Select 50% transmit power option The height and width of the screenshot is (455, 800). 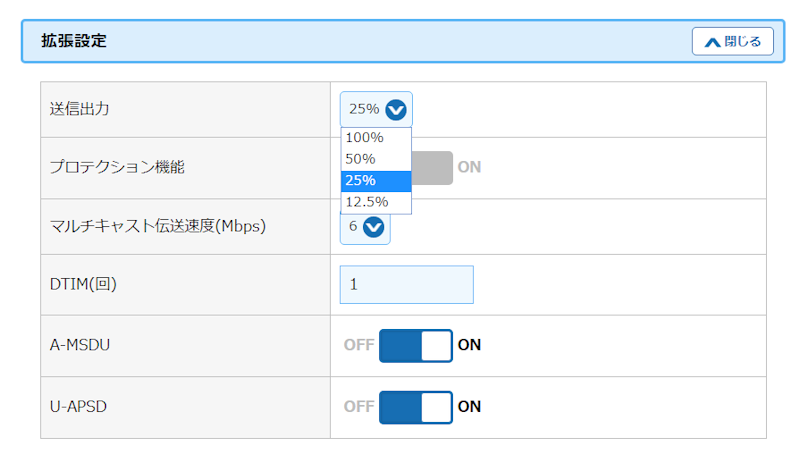tap(360, 159)
